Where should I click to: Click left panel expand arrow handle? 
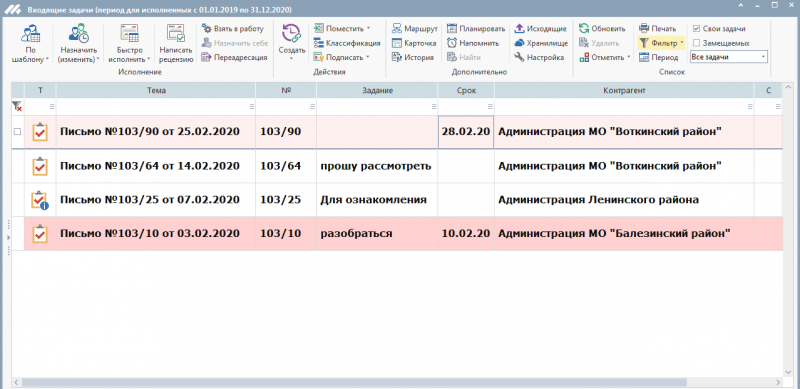point(8,238)
